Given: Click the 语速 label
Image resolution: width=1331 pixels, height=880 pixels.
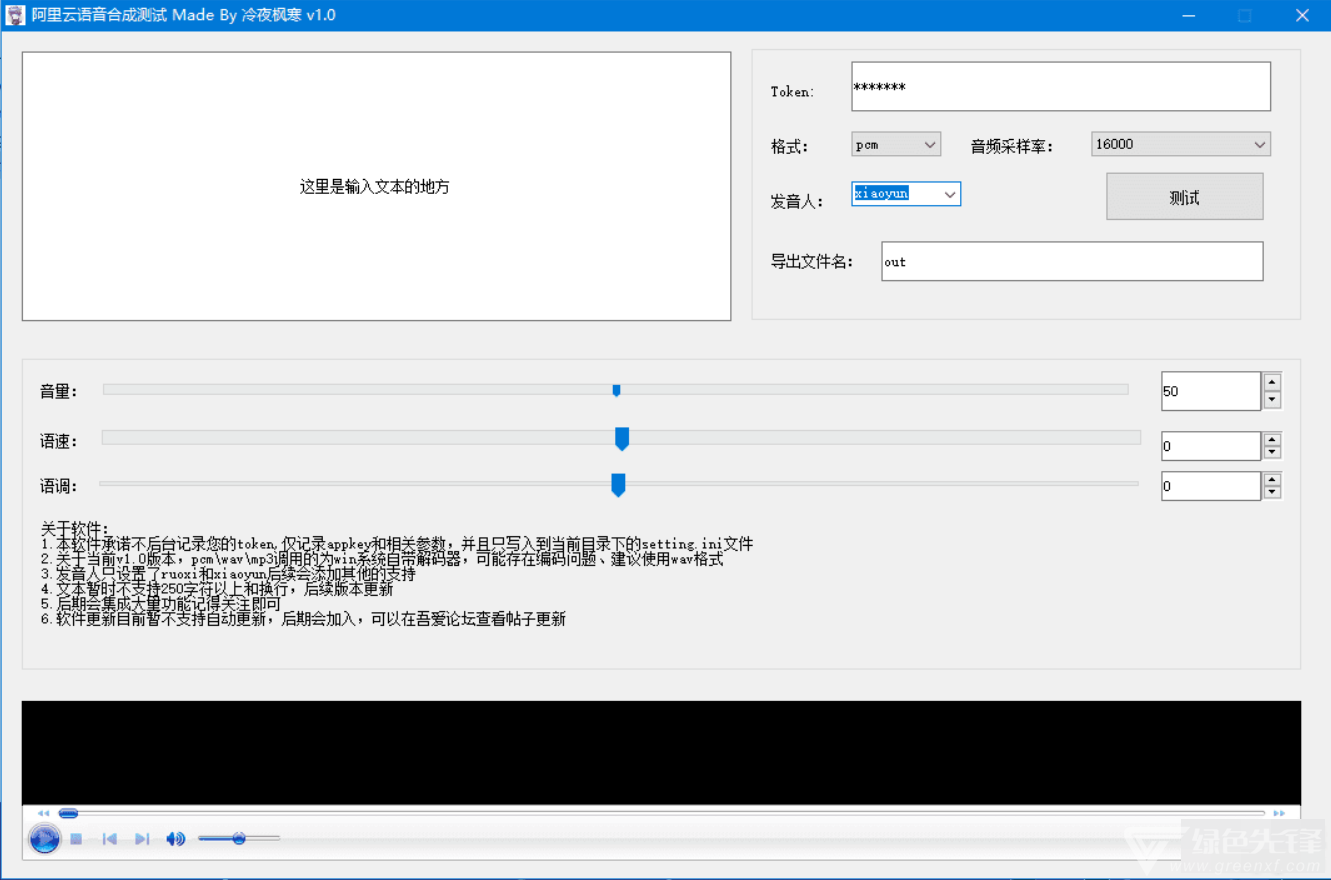Looking at the screenshot, I should [58, 440].
